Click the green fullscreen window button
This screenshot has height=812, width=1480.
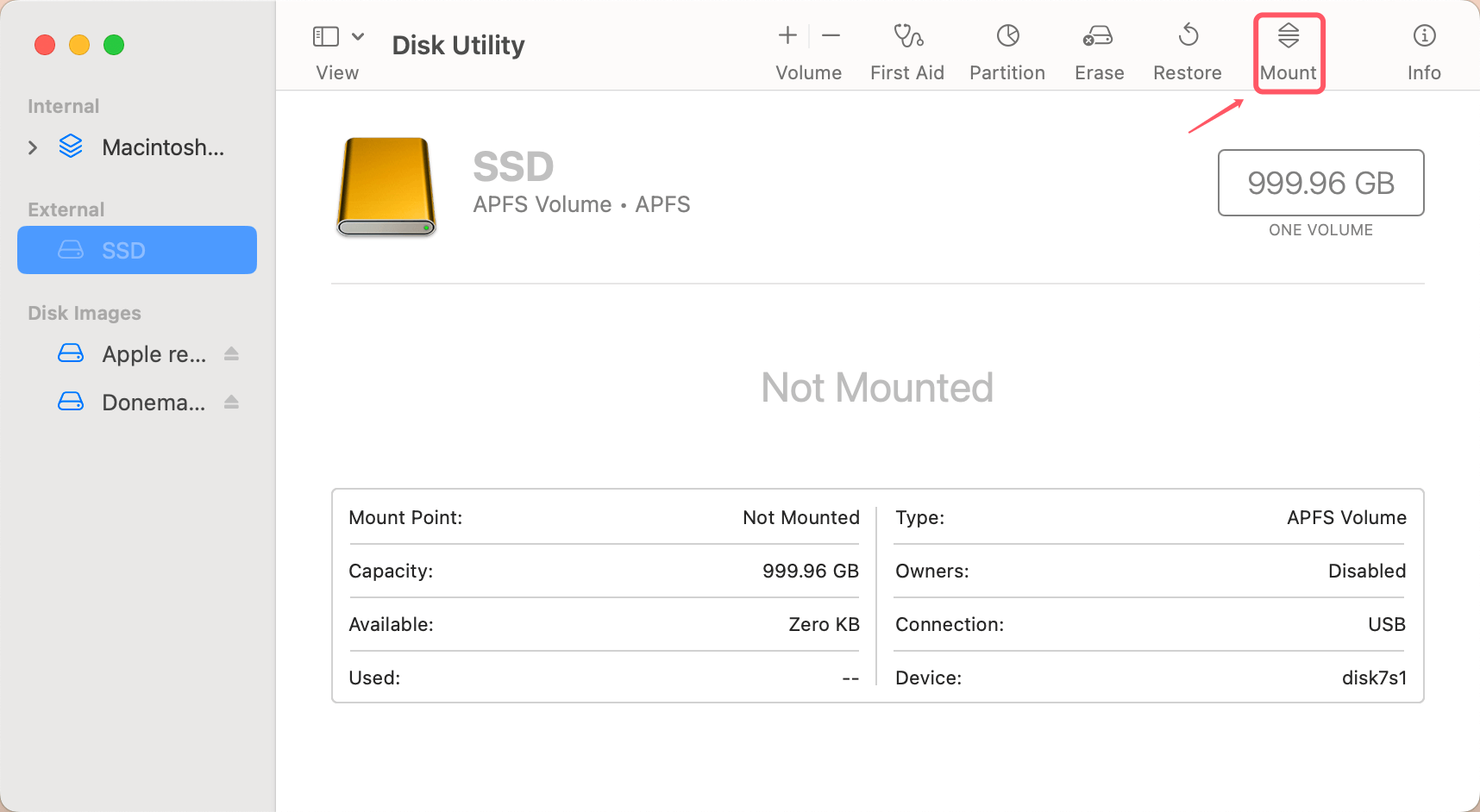[x=114, y=45]
